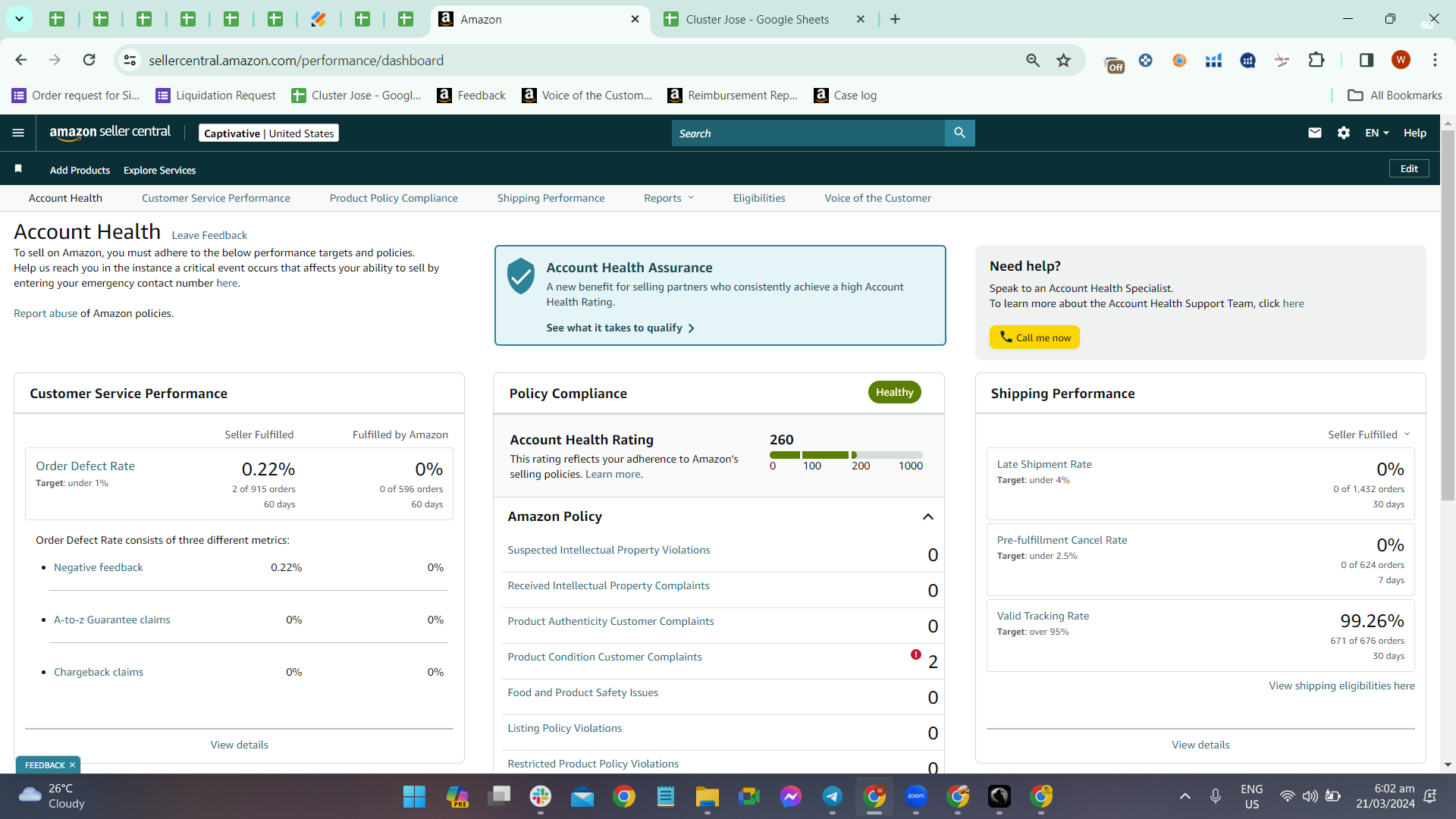The height and width of the screenshot is (819, 1456).
Task: Open the Feedback bookmark
Action: click(471, 95)
